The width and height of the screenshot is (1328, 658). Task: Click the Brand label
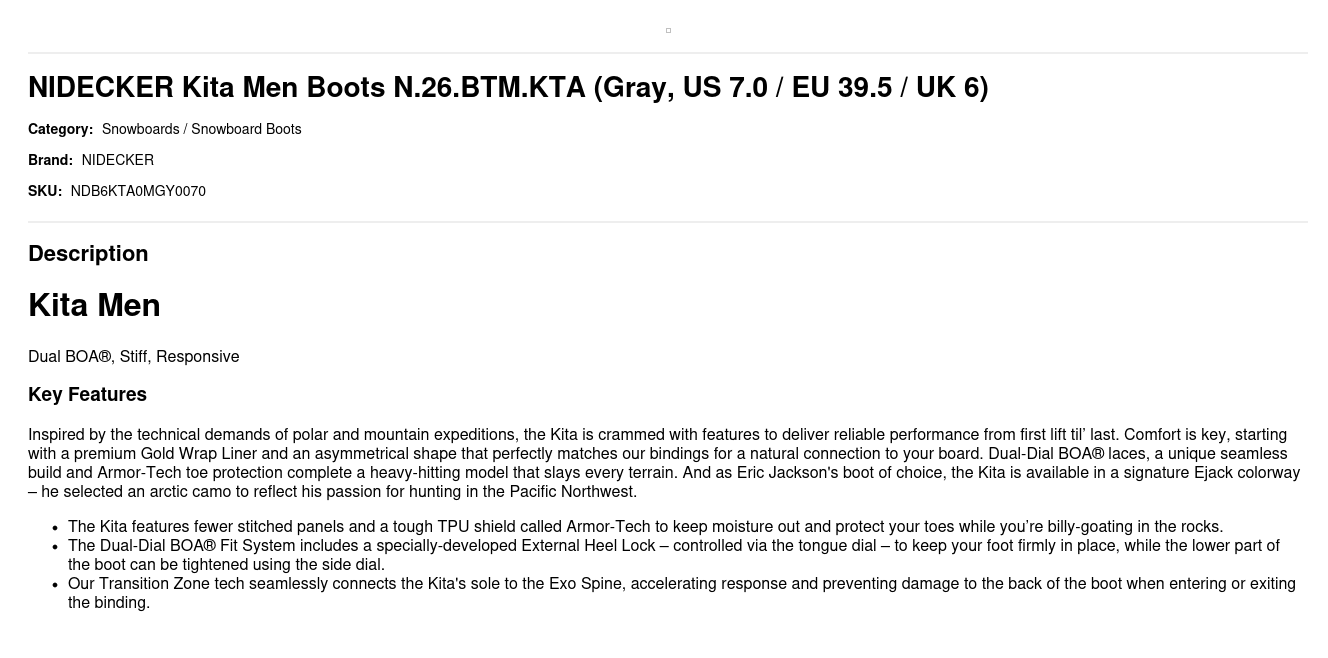[50, 160]
